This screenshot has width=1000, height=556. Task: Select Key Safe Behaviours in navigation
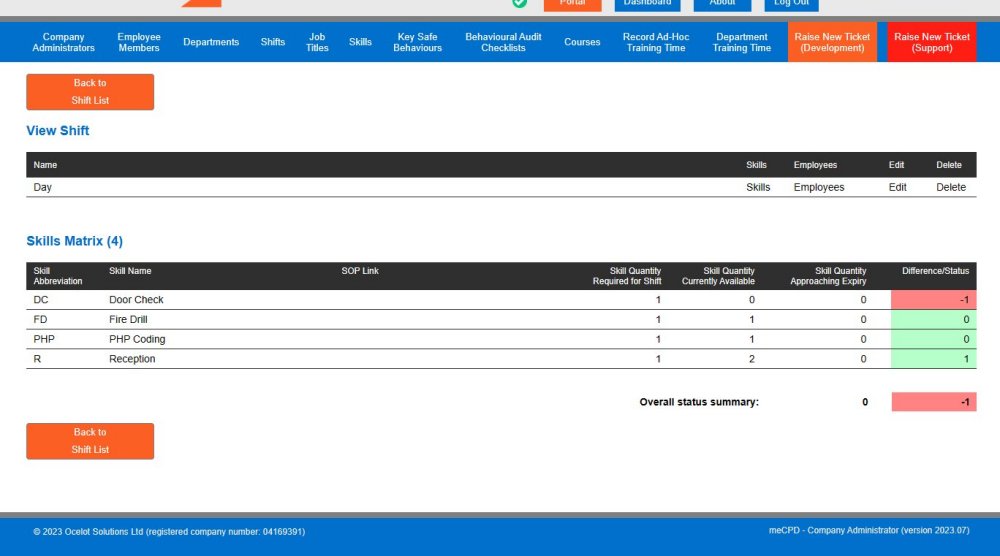click(x=417, y=42)
